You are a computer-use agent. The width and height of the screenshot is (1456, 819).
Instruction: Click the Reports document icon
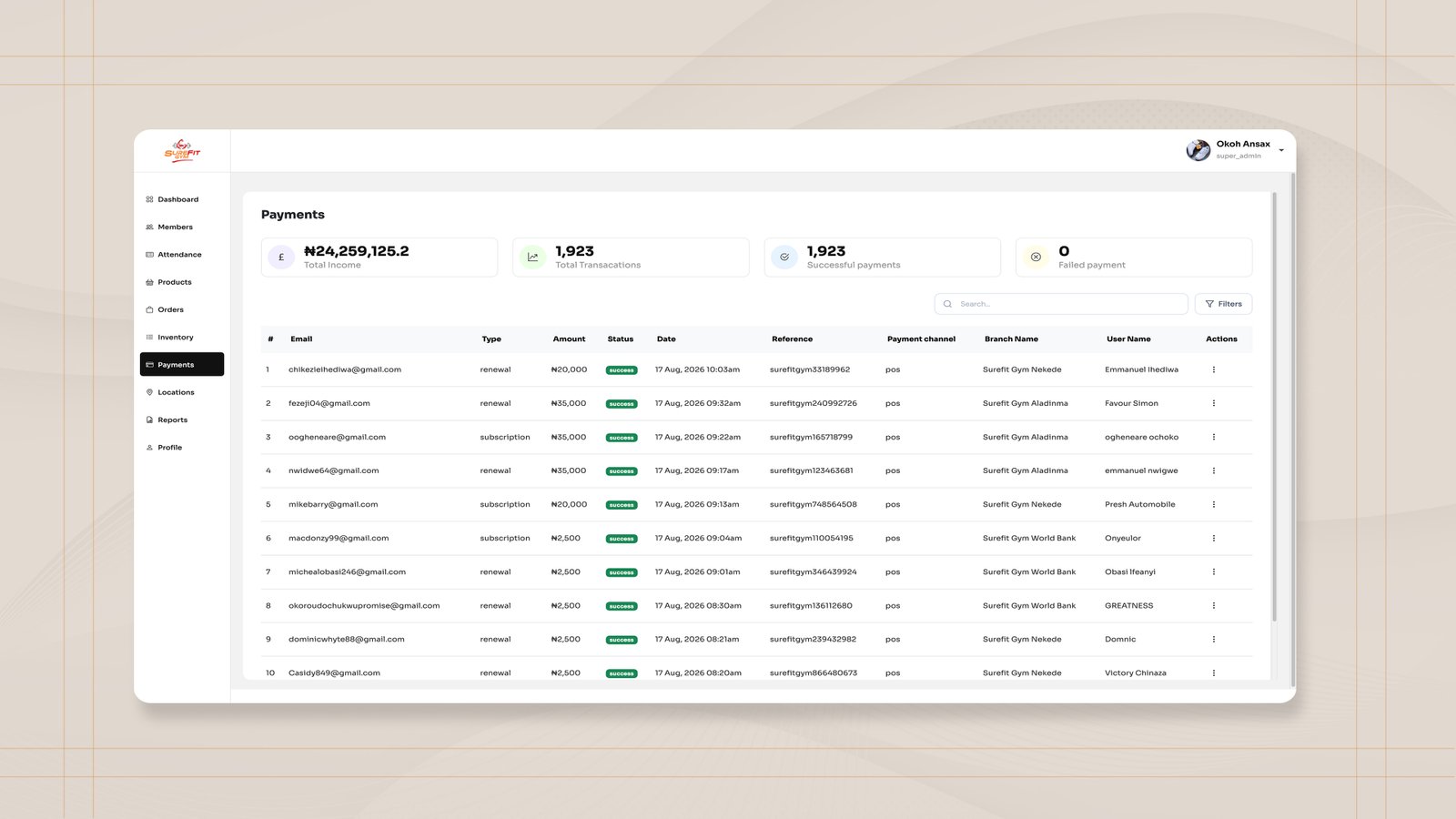[149, 420]
